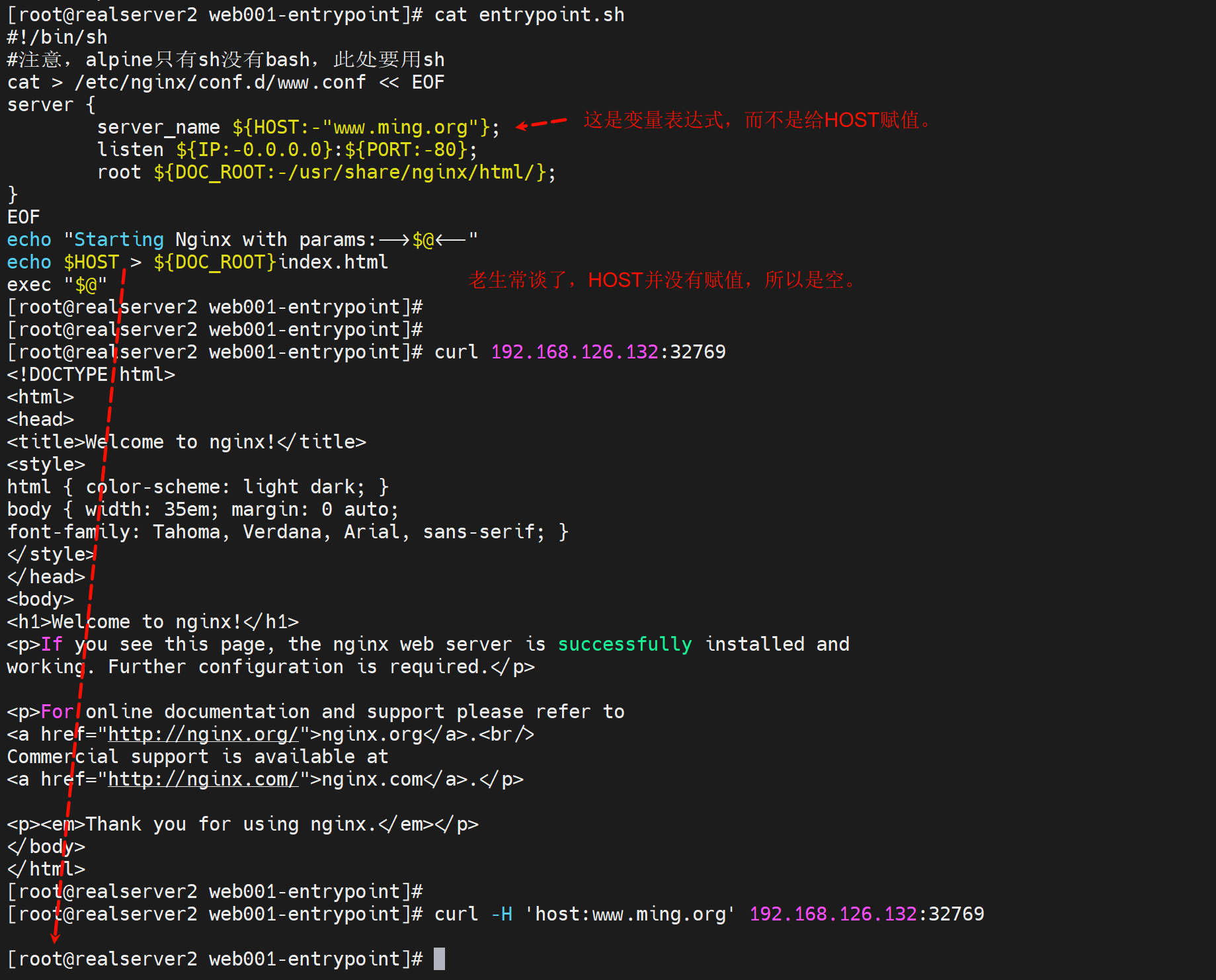Screen dimensions: 1216x980
Task: Click the -H flag in the curl command
Action: [x=501, y=914]
